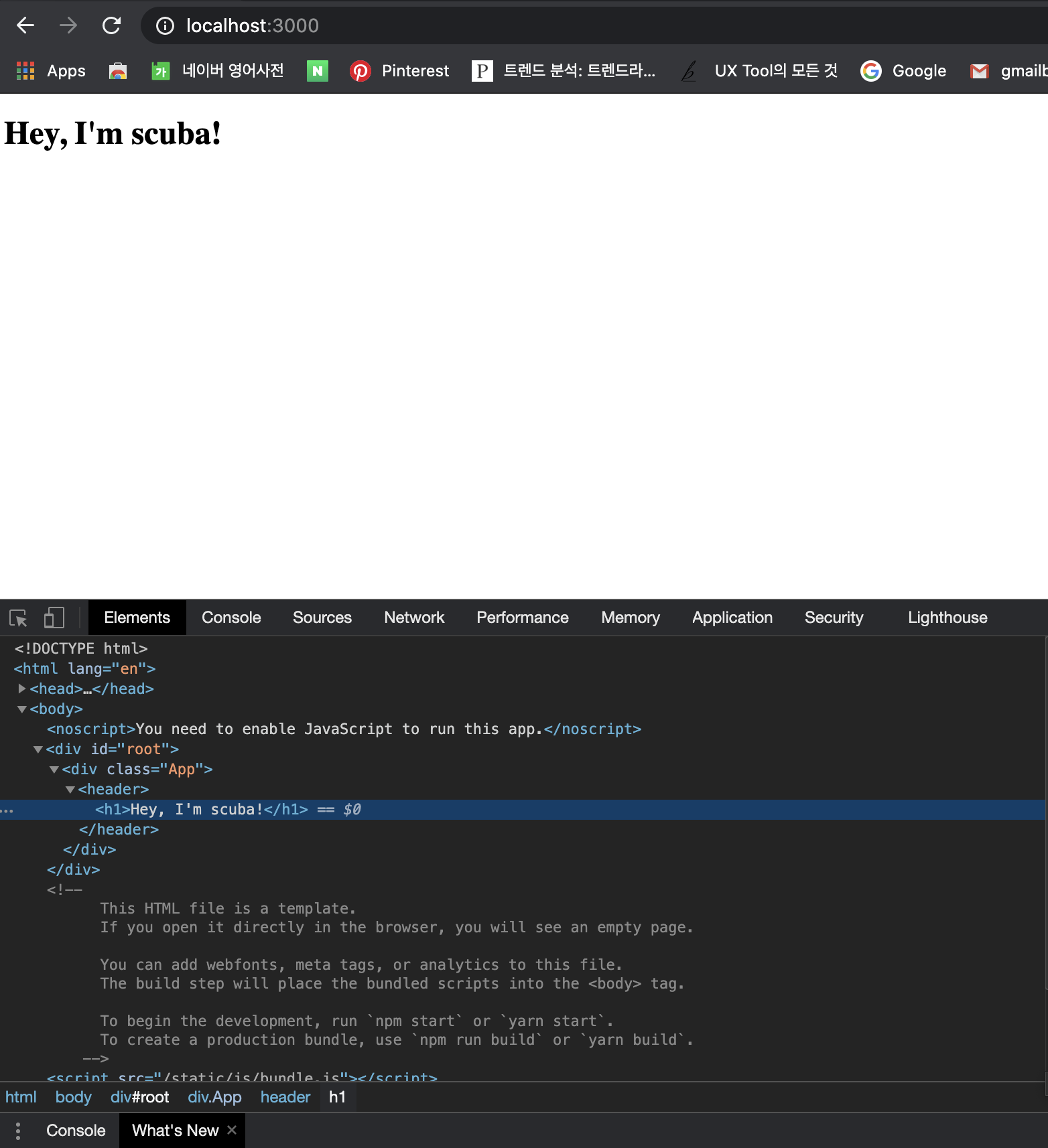
Task: Click the browser back arrow
Action: pos(25,25)
